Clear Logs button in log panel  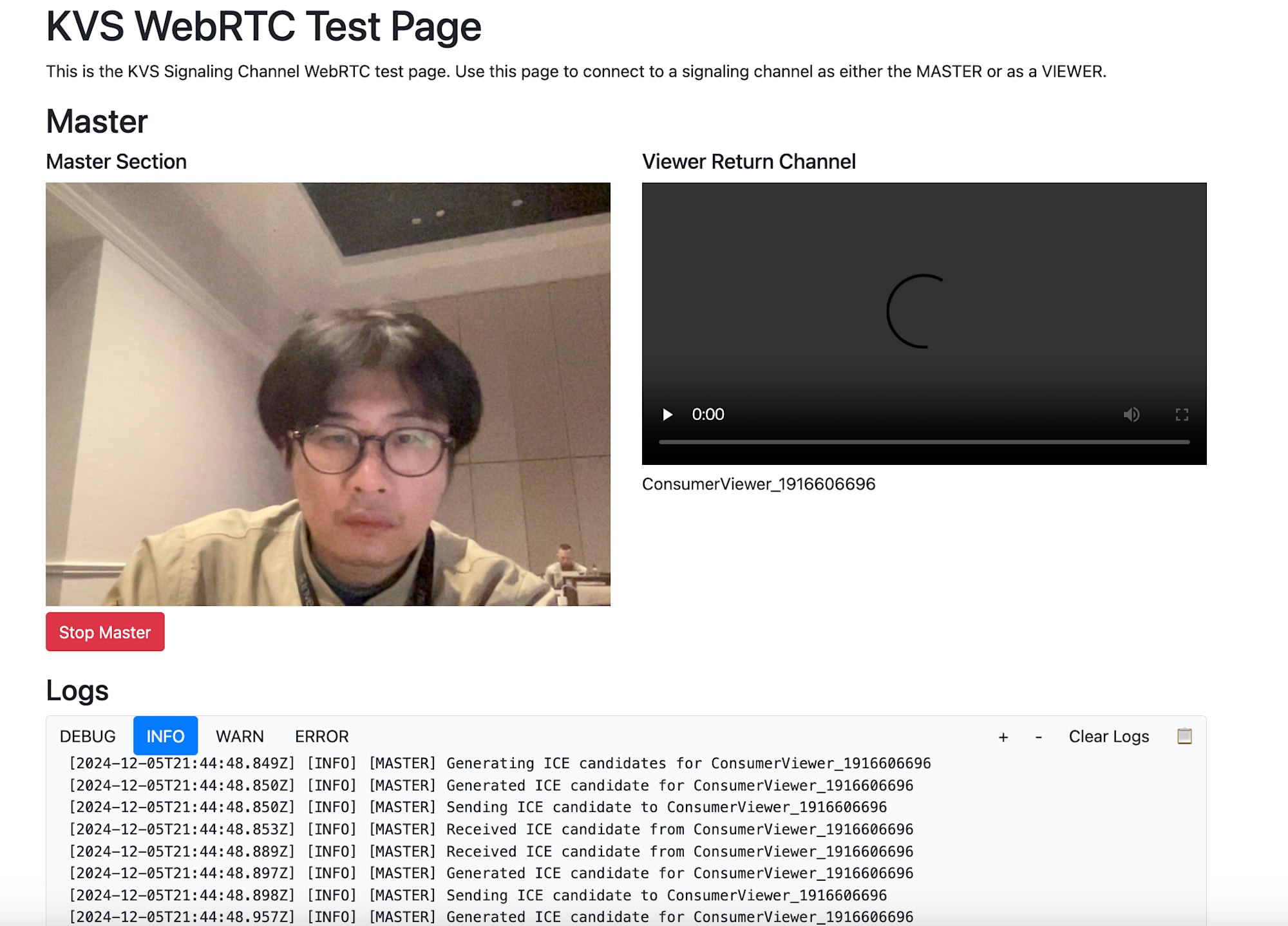point(1109,736)
